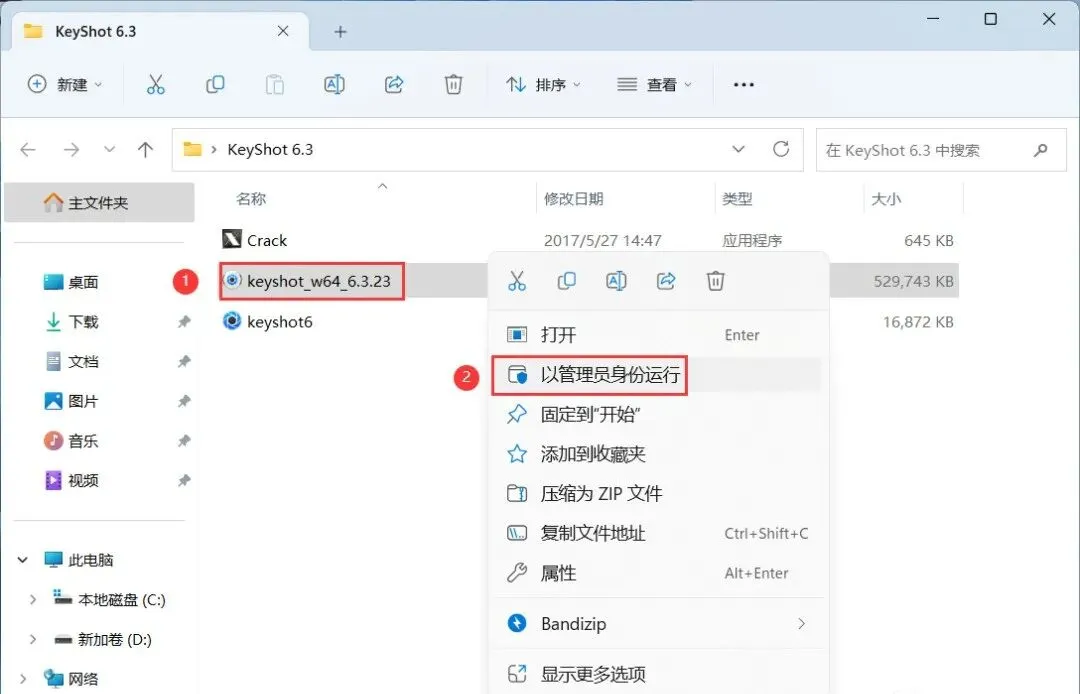This screenshot has width=1080, height=694.
Task: Choose 添加到收藏夹 in the context menu
Action: (x=658, y=454)
